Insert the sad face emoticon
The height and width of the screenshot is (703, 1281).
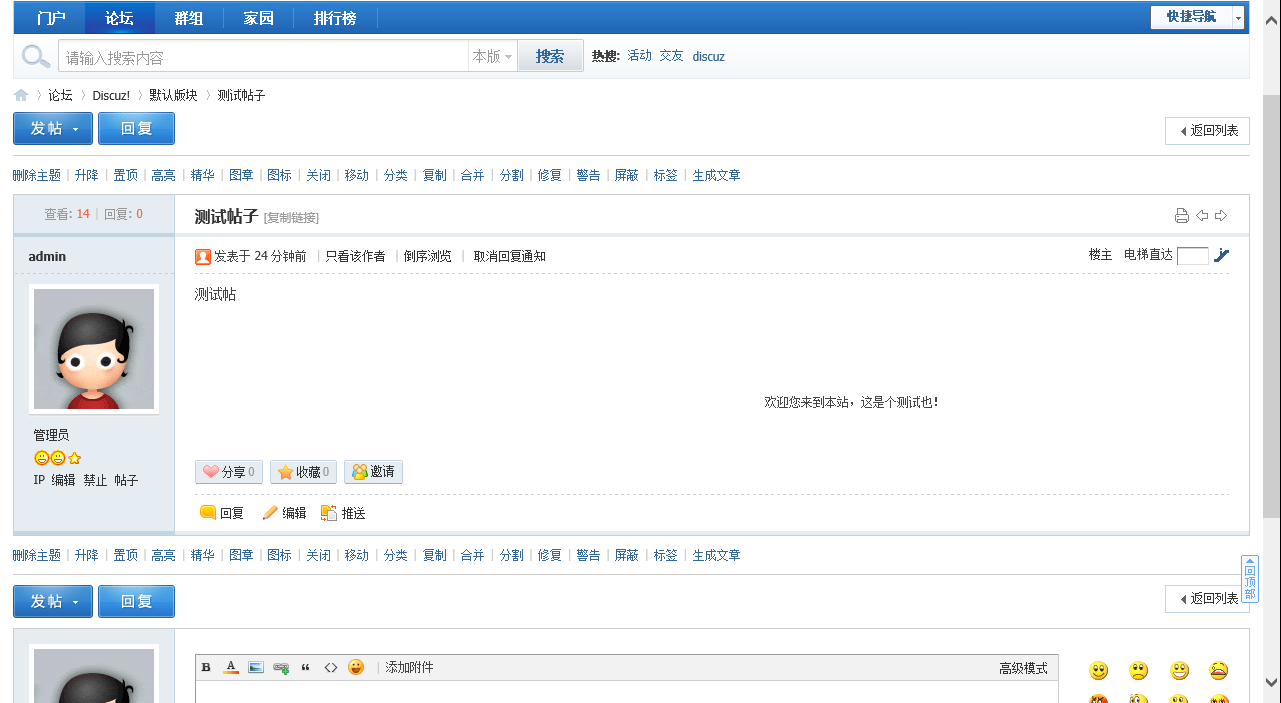[x=1139, y=671]
